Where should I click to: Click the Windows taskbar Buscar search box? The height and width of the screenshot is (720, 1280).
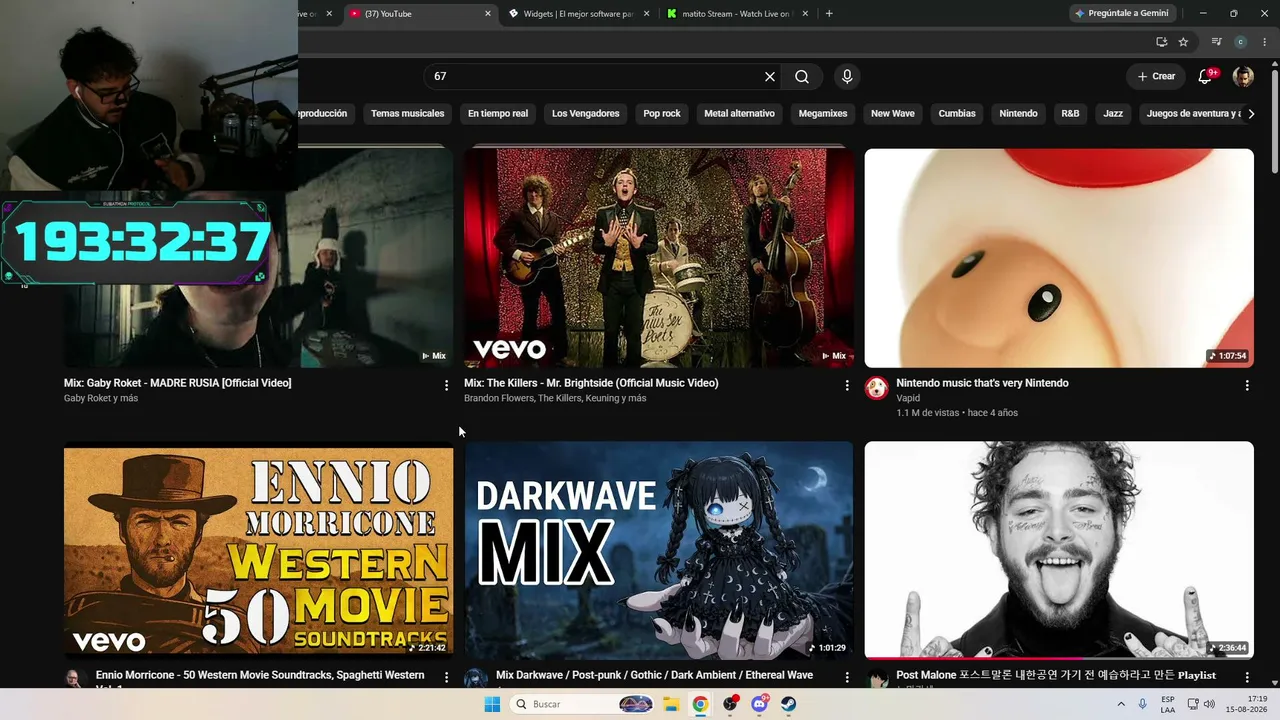(x=583, y=704)
